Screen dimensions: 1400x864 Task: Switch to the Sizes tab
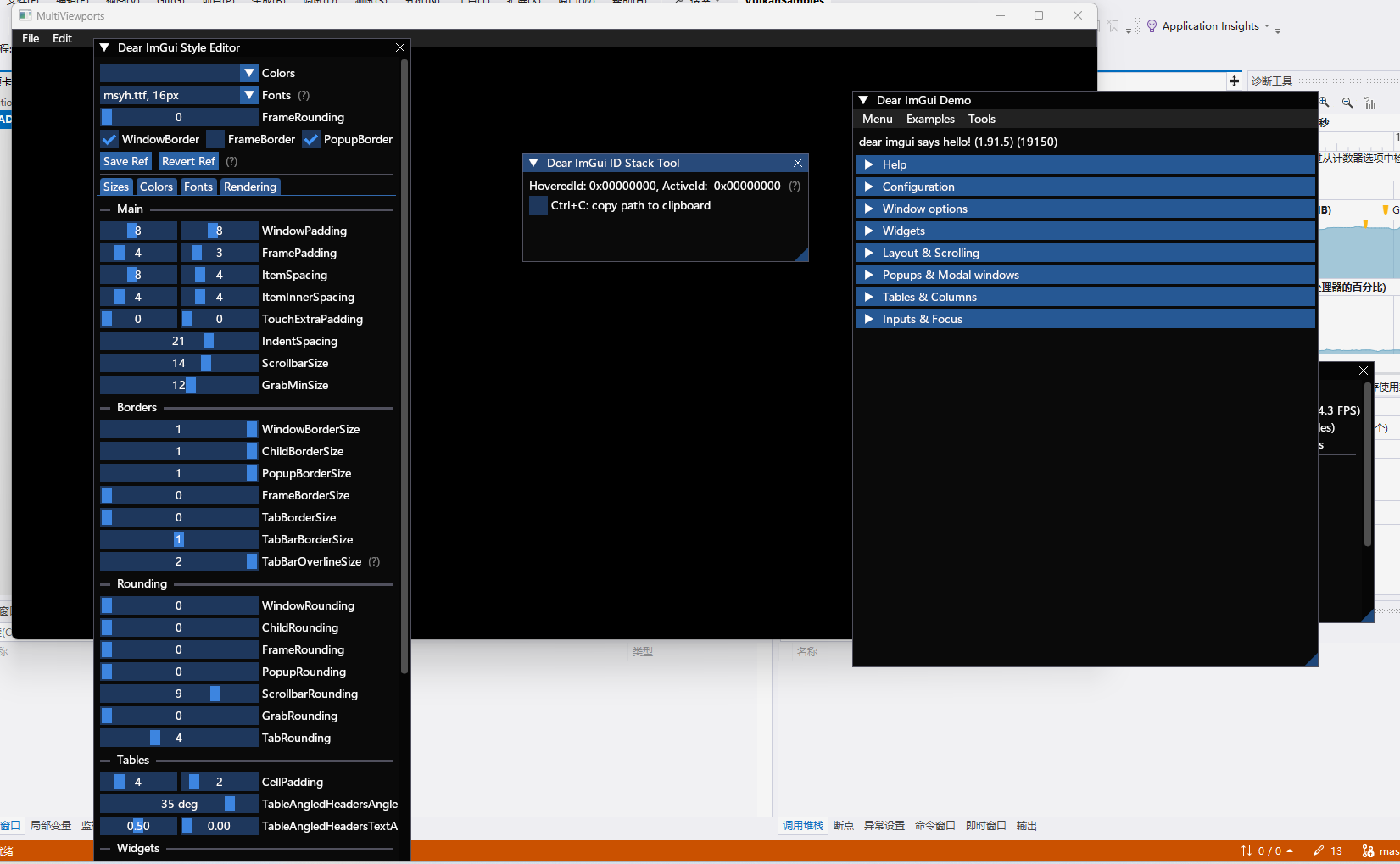pos(116,187)
